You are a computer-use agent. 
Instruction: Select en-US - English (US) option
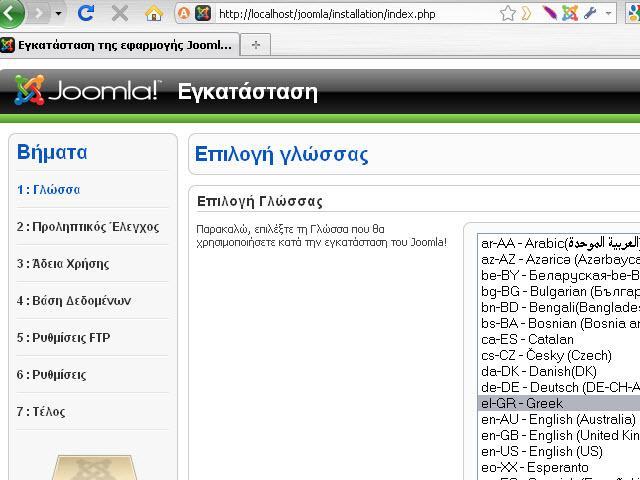pos(558,451)
